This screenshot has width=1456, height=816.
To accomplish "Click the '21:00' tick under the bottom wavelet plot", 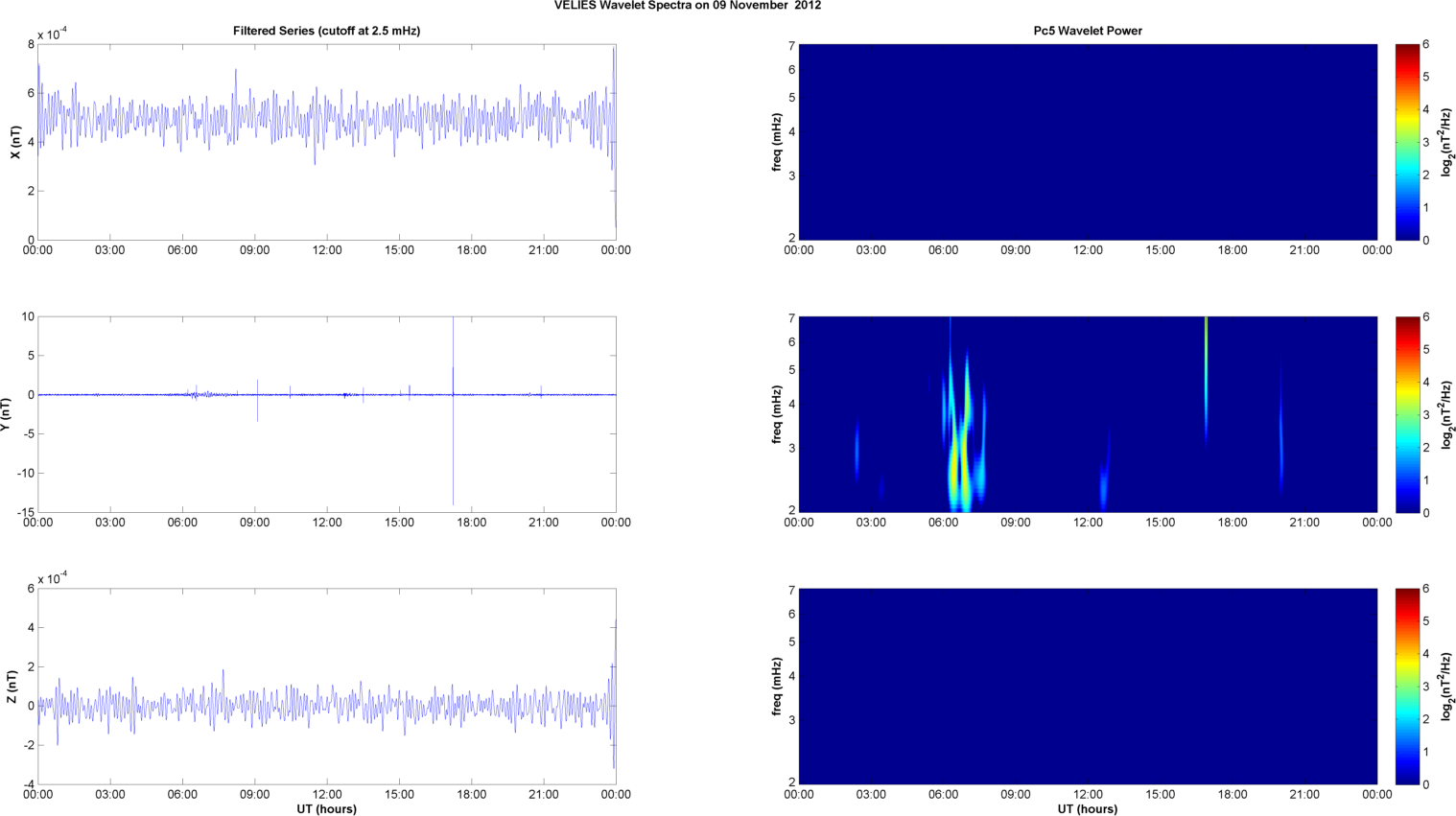I will tap(1304, 795).
